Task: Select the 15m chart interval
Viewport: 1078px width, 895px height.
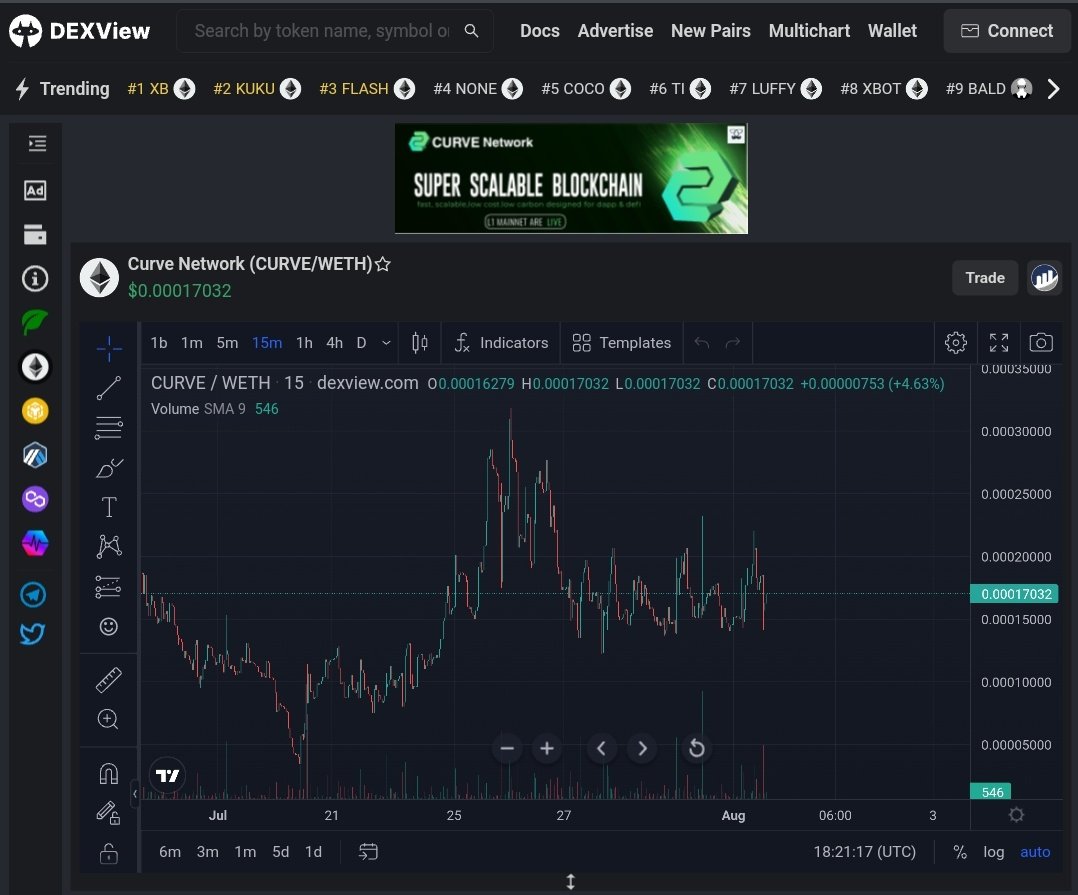Action: (267, 342)
